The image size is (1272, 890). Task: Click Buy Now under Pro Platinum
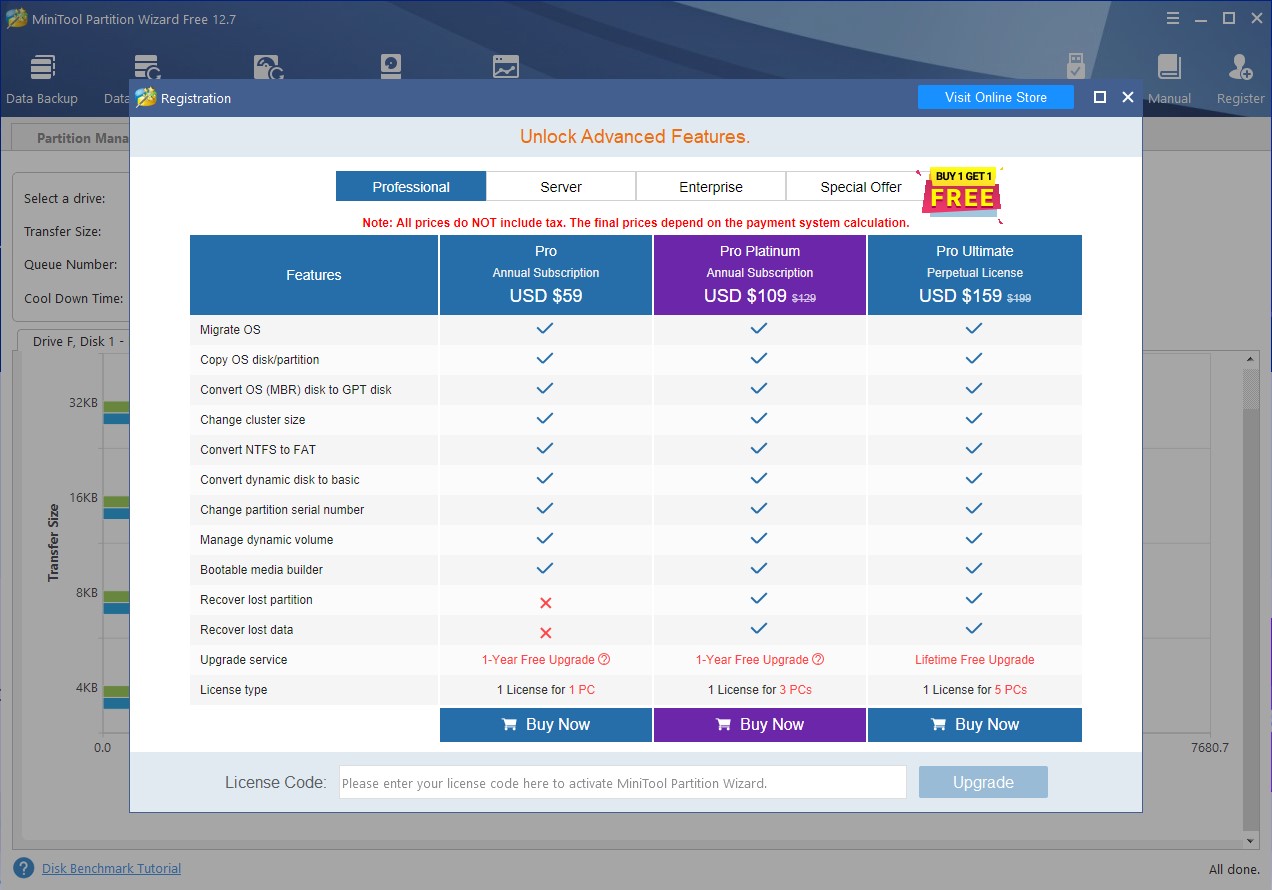760,725
